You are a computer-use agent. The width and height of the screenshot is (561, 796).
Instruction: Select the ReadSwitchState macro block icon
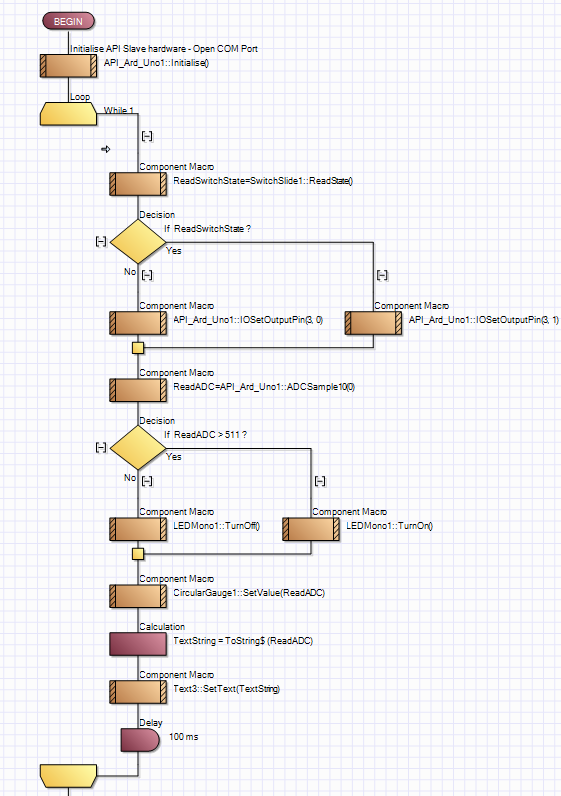(x=138, y=184)
